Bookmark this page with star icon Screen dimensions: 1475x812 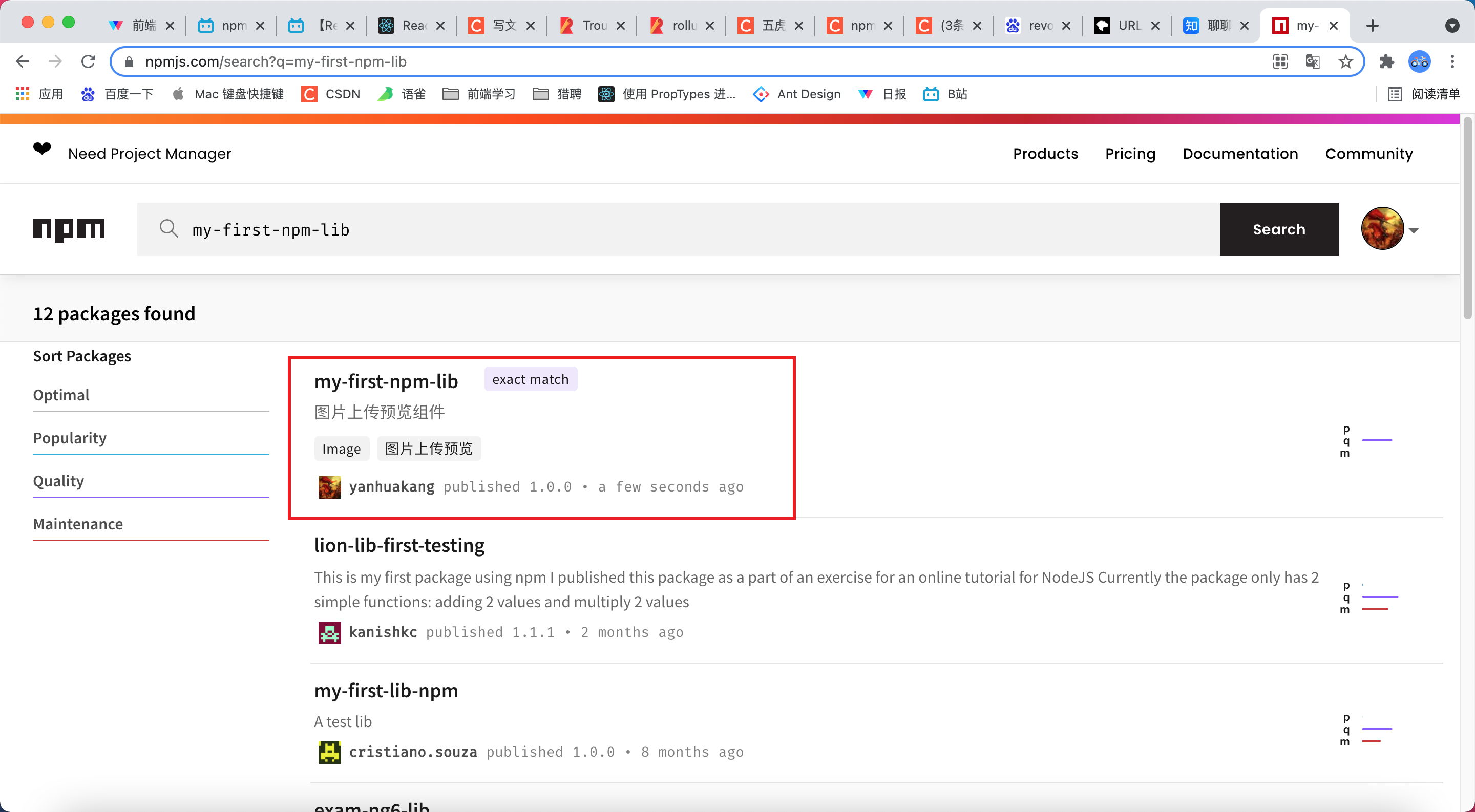tap(1345, 61)
